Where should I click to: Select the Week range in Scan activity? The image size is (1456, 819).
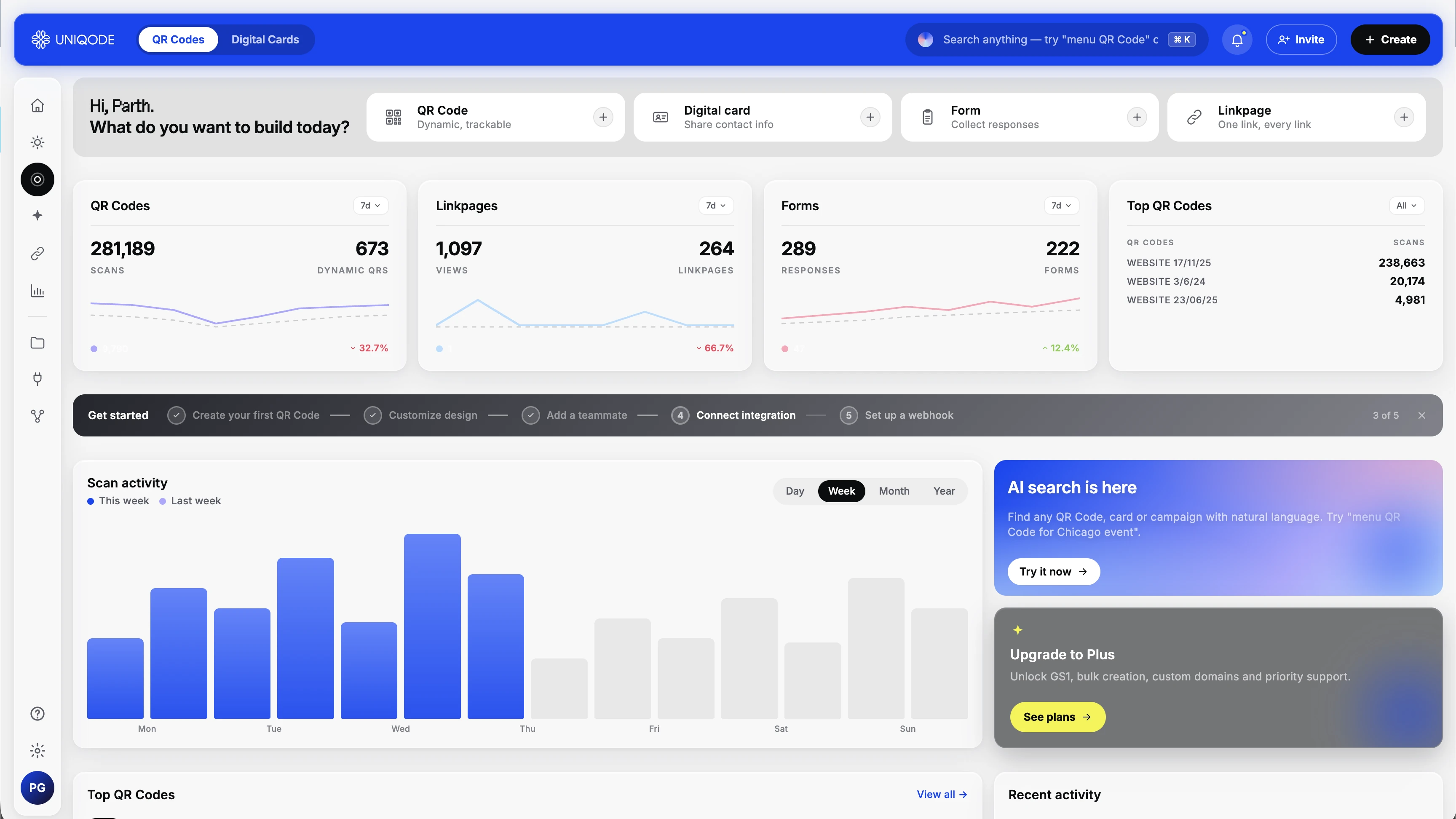pos(842,491)
